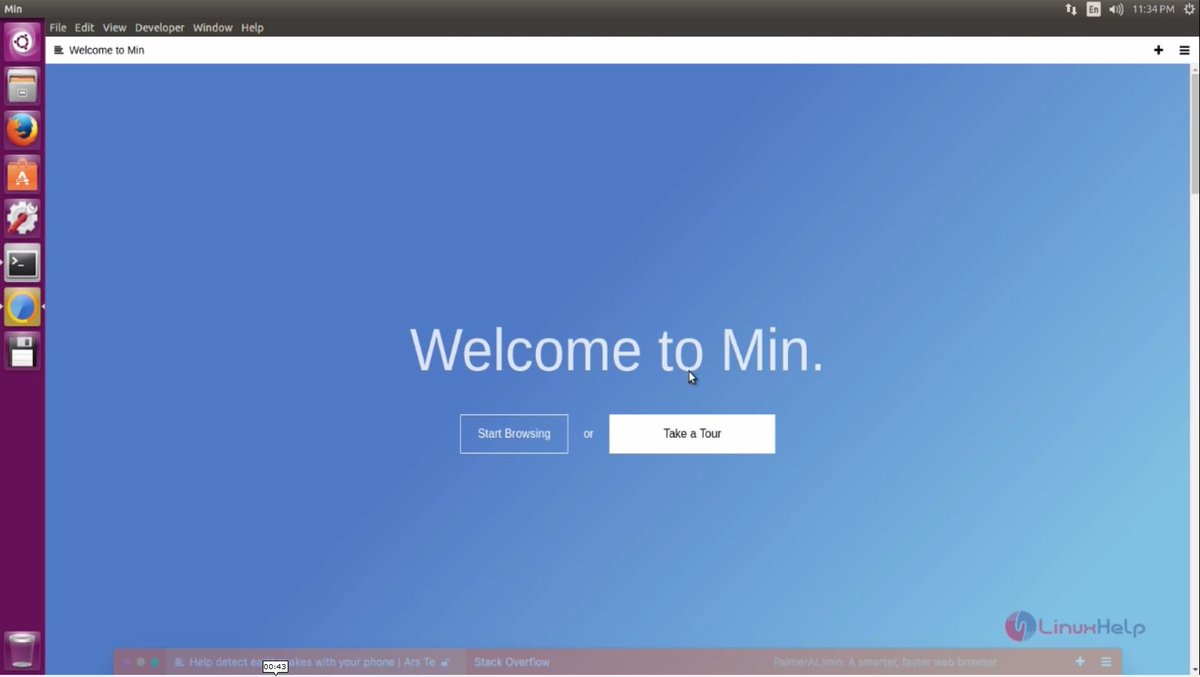The image size is (1200, 677).
Task: Open the Help menu
Action: point(252,28)
